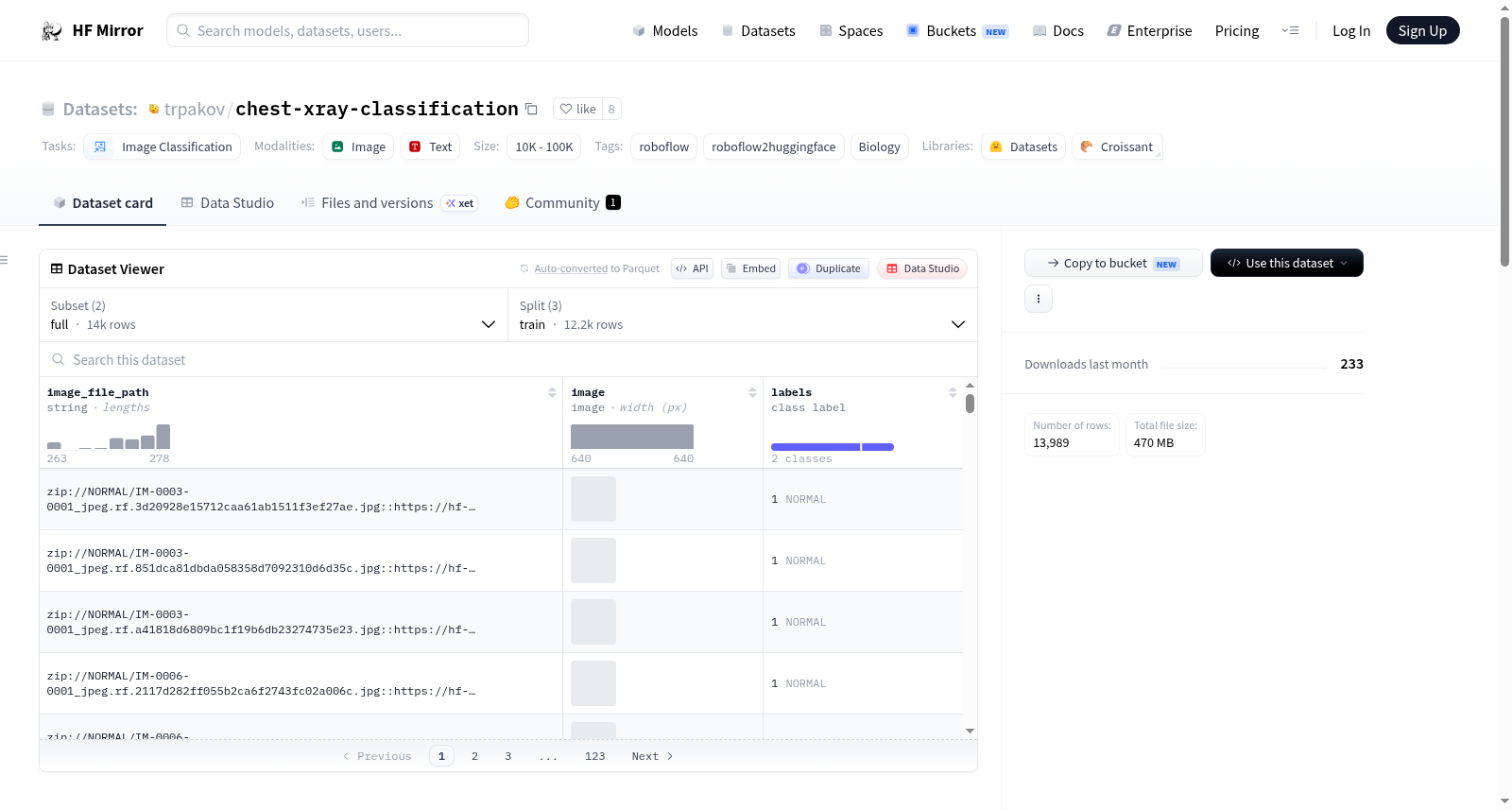1512x810 pixels.
Task: Switch to the Data Studio tab
Action: (x=228, y=203)
